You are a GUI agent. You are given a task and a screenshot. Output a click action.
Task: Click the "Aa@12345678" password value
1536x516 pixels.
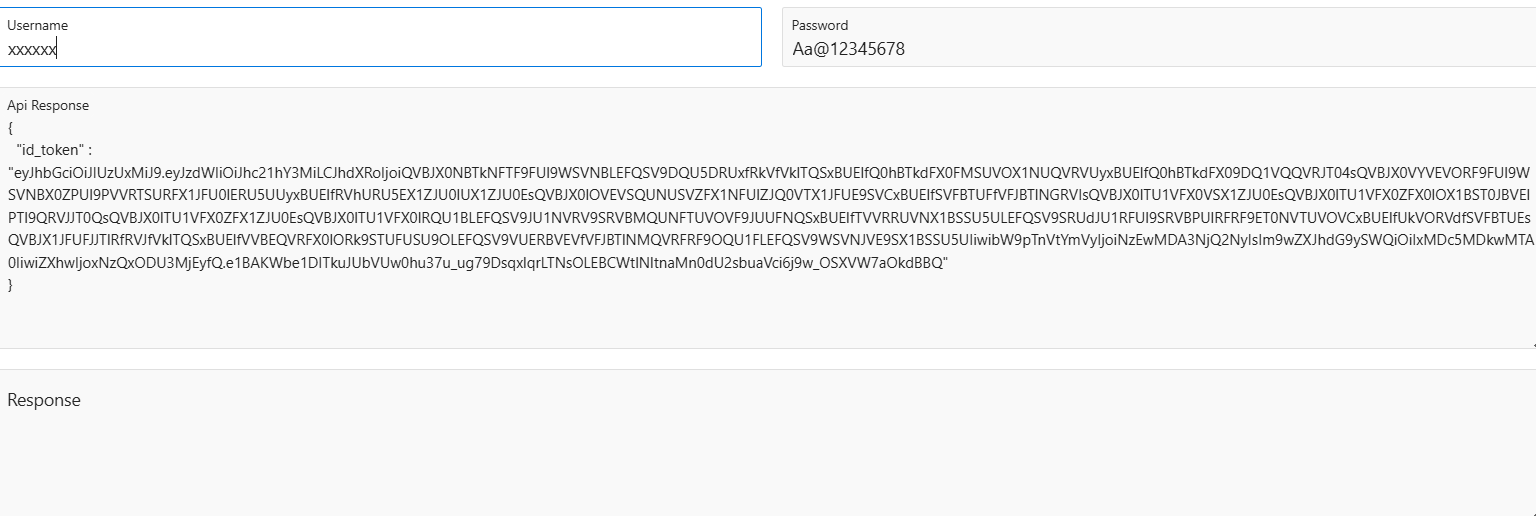click(848, 49)
